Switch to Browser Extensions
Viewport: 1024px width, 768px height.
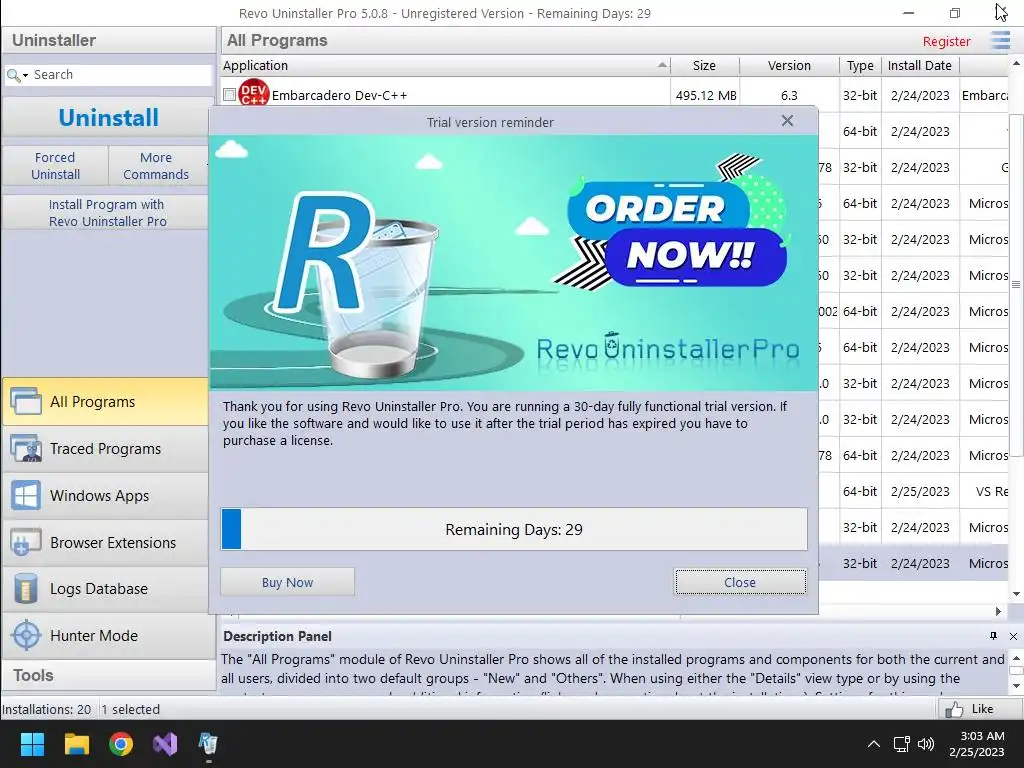click(106, 542)
